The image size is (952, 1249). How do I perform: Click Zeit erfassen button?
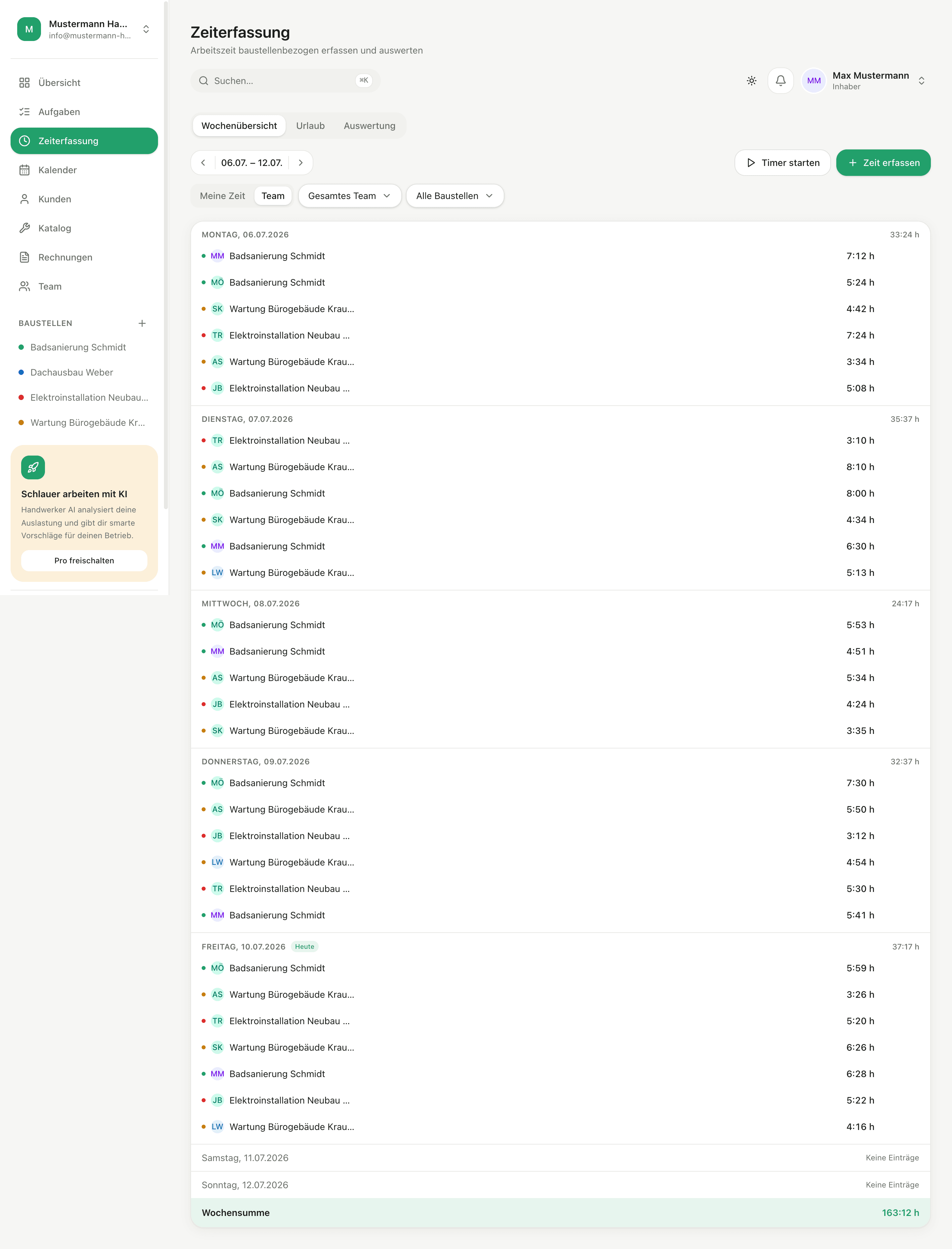[x=883, y=163]
